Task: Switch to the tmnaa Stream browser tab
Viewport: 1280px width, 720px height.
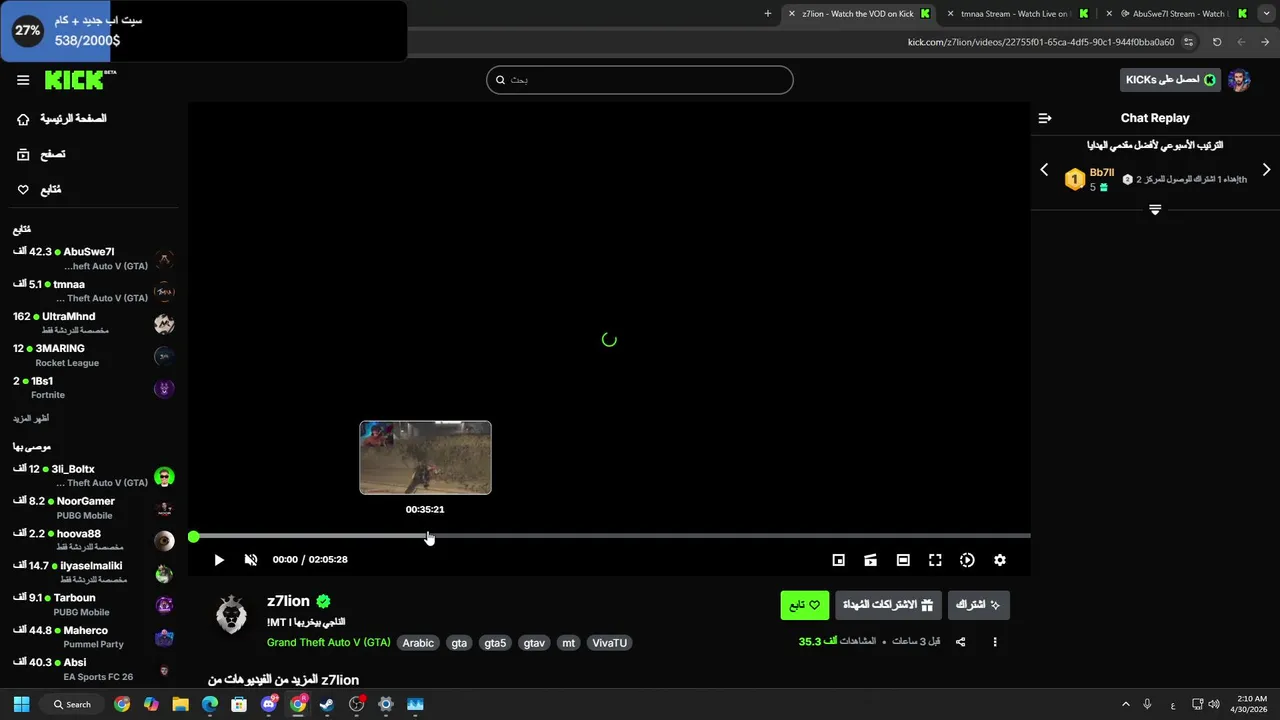Action: pyautogui.click(x=1016, y=14)
